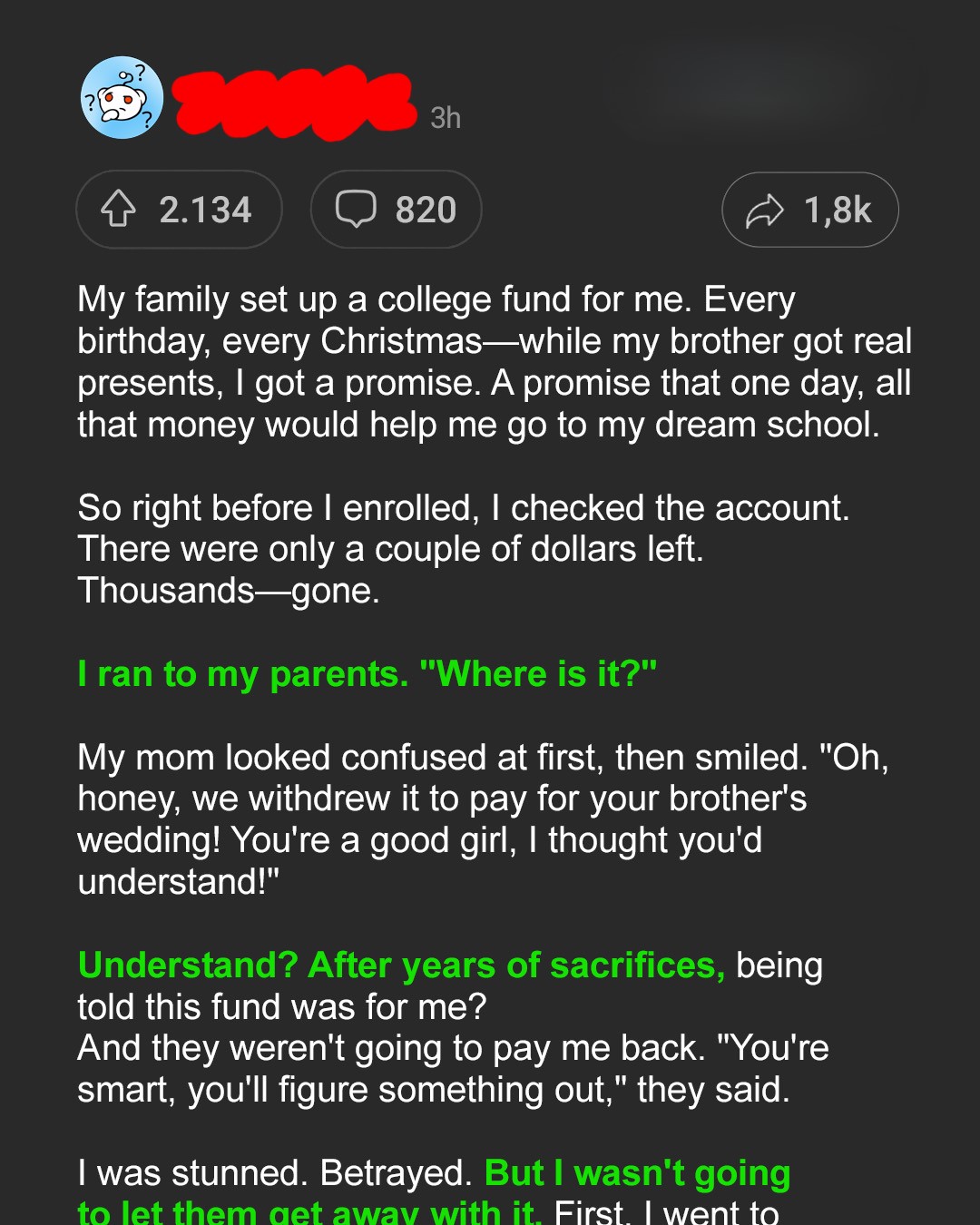Click the line "And they weren't going to pay"

[452, 1048]
